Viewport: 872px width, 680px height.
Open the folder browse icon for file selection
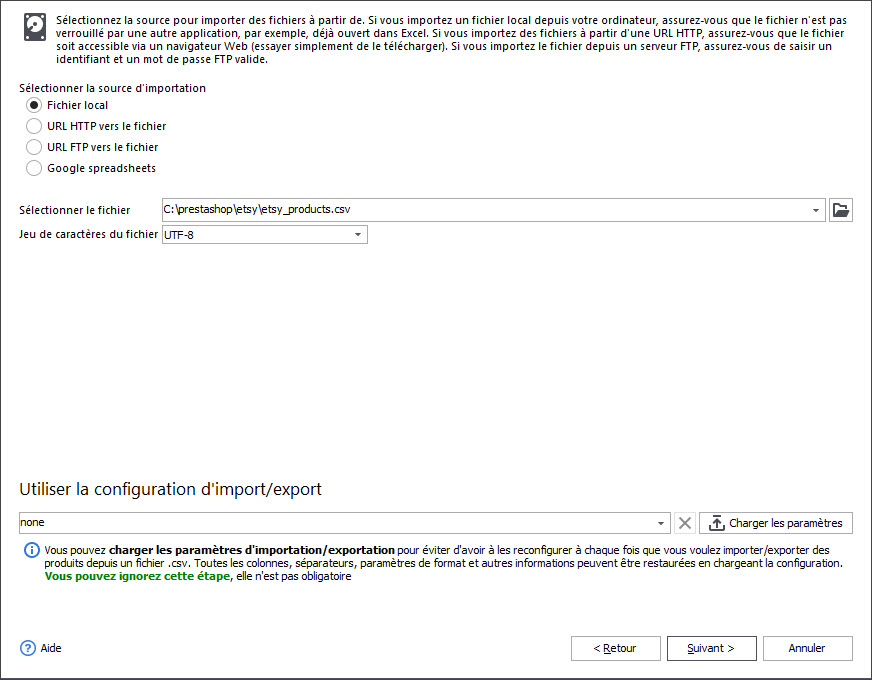[x=840, y=210]
